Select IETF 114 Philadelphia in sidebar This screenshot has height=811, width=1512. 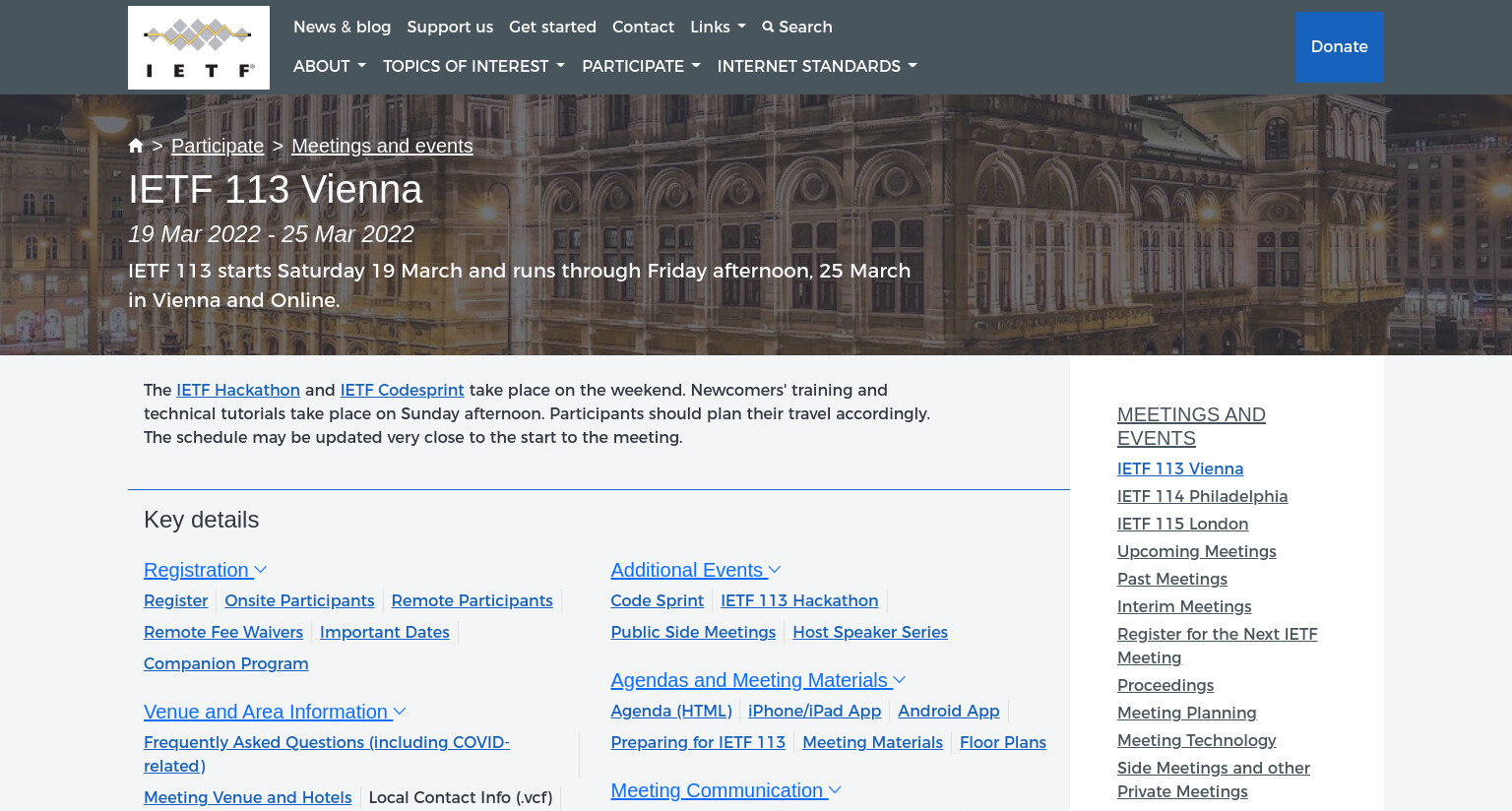[x=1202, y=496]
